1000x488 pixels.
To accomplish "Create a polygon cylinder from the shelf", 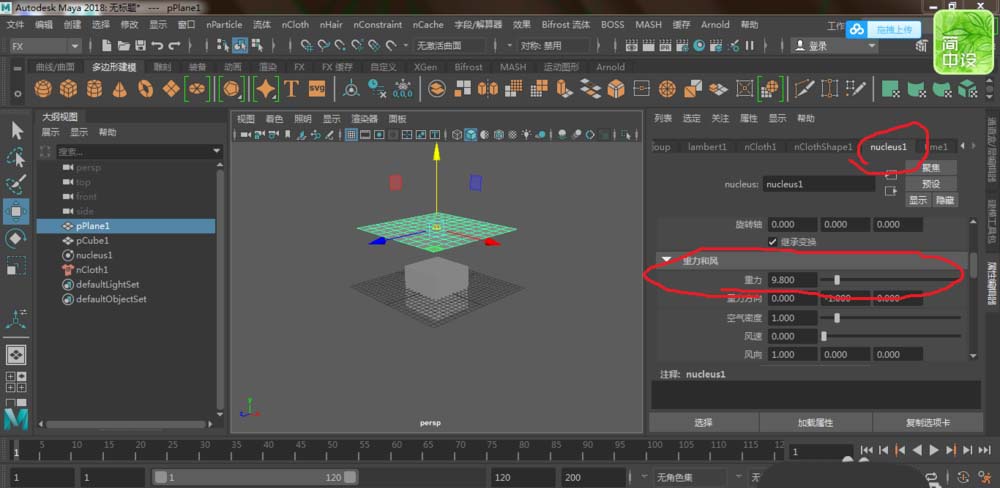I will point(94,89).
